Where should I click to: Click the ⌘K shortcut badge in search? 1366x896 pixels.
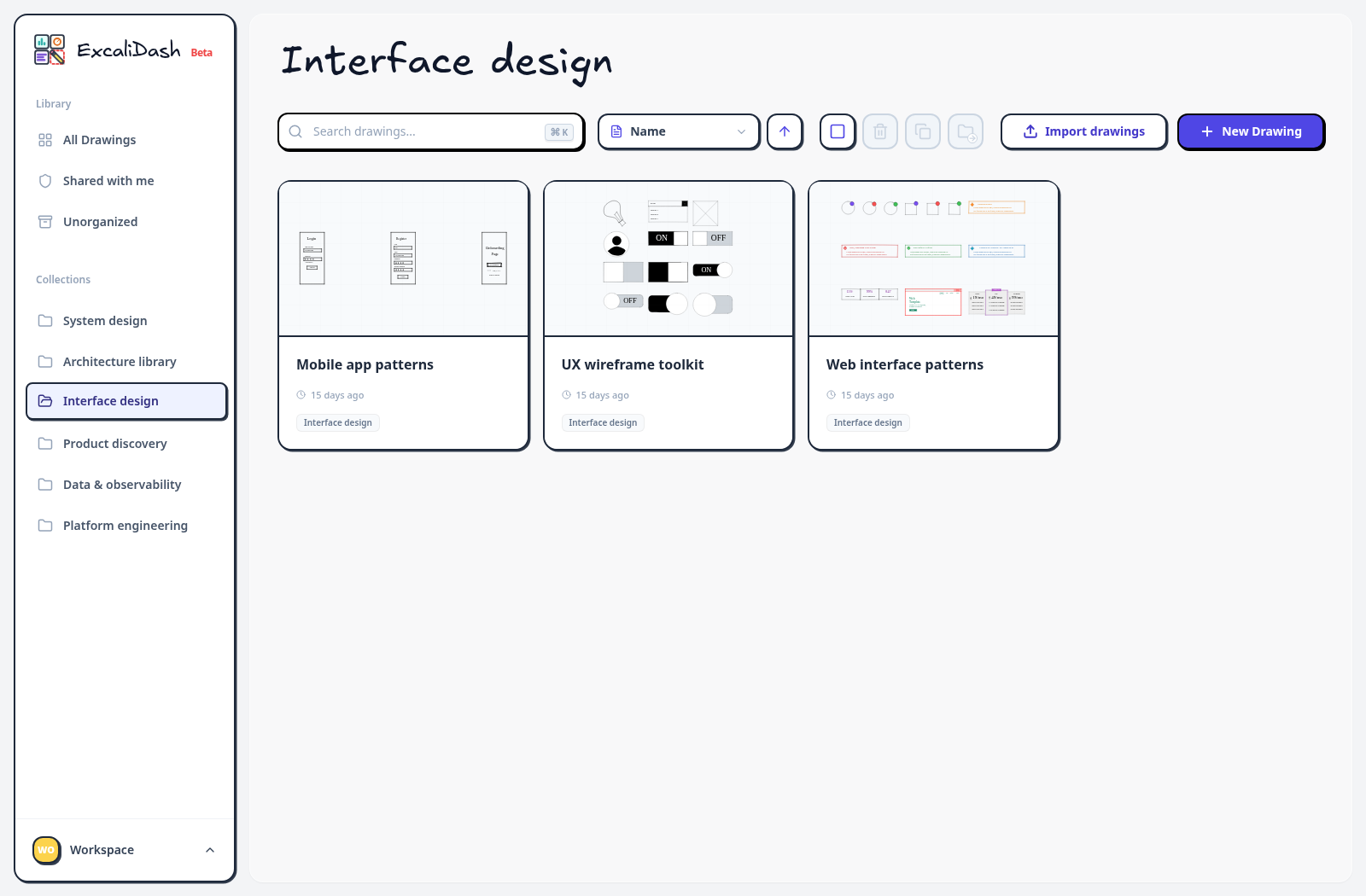559,132
